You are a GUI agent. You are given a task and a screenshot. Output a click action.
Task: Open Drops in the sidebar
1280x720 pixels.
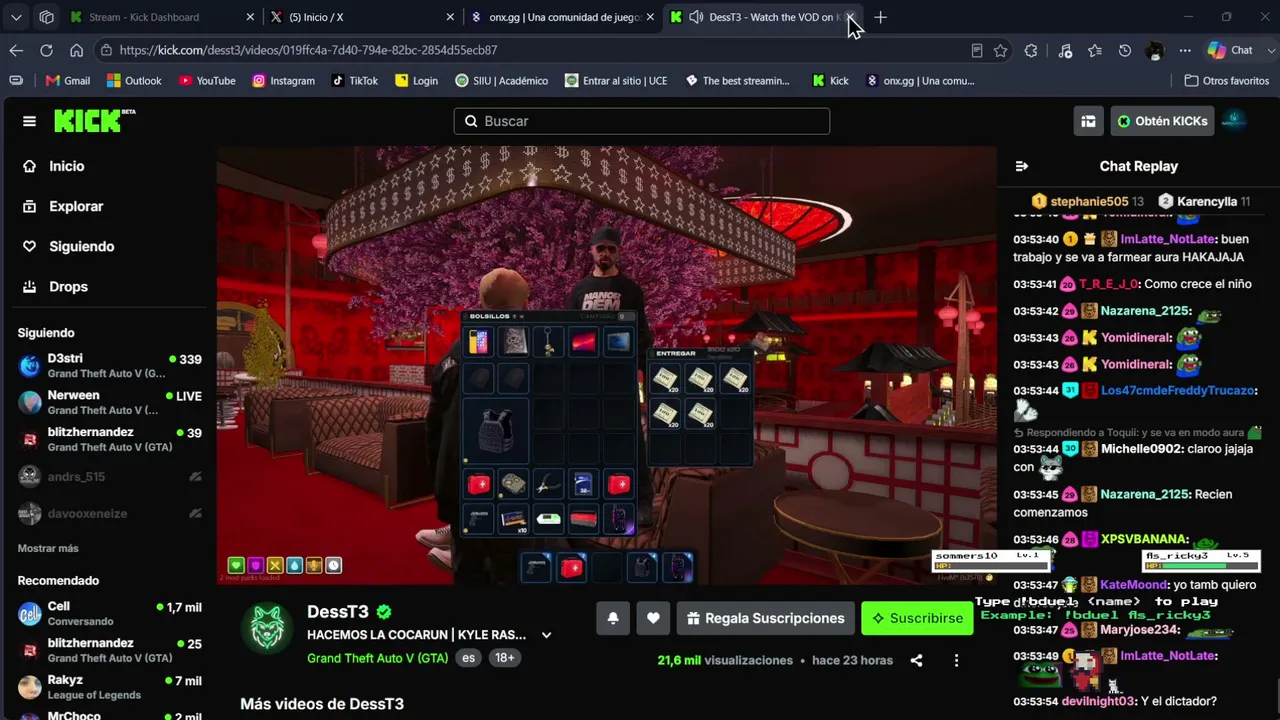pos(68,286)
